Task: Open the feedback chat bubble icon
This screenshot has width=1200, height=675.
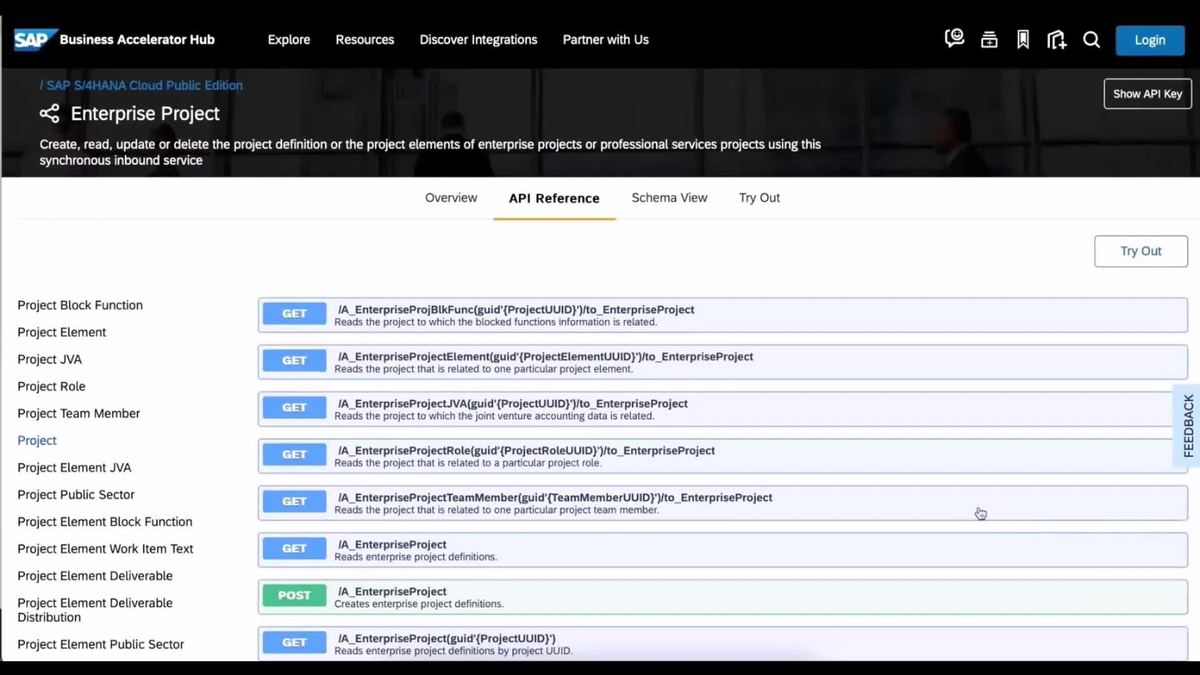Action: [x=954, y=38]
